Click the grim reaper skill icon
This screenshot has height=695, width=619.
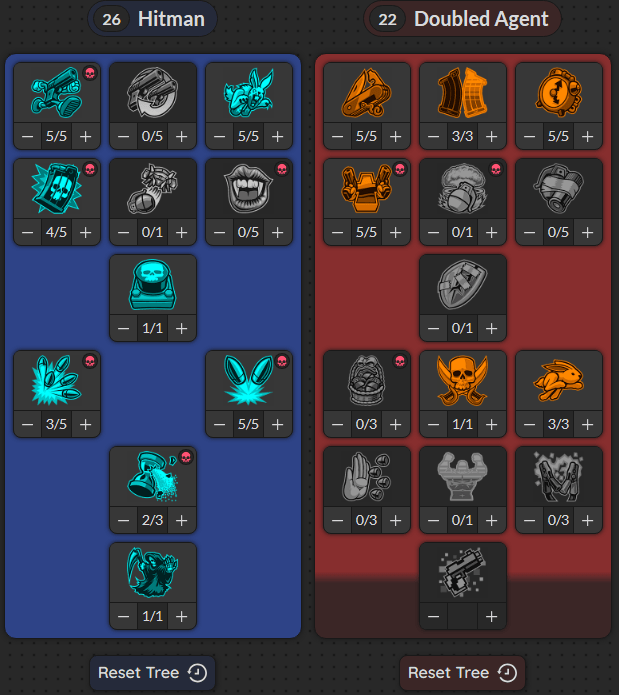click(x=152, y=572)
